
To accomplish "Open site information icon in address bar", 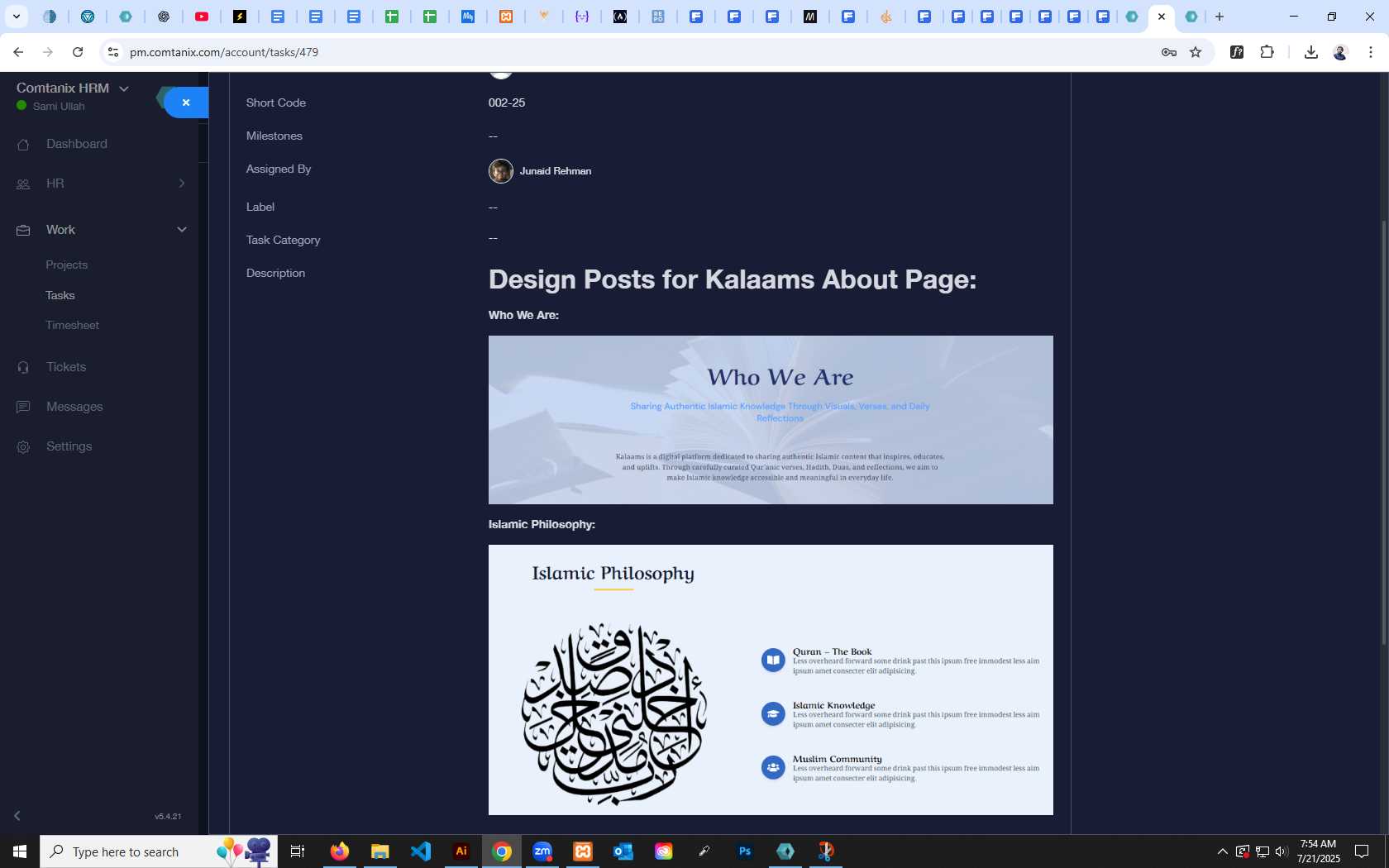I will click(113, 52).
